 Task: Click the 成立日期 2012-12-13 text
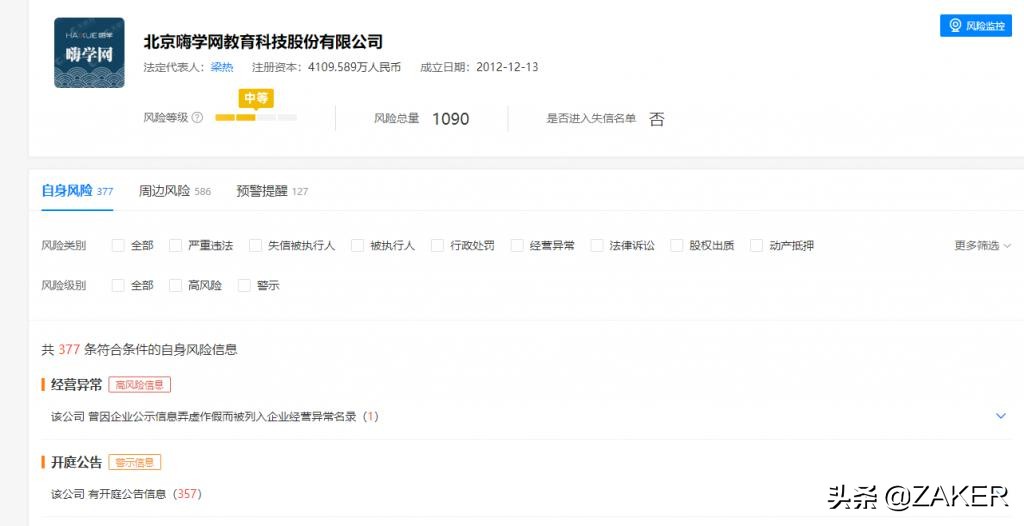point(479,67)
